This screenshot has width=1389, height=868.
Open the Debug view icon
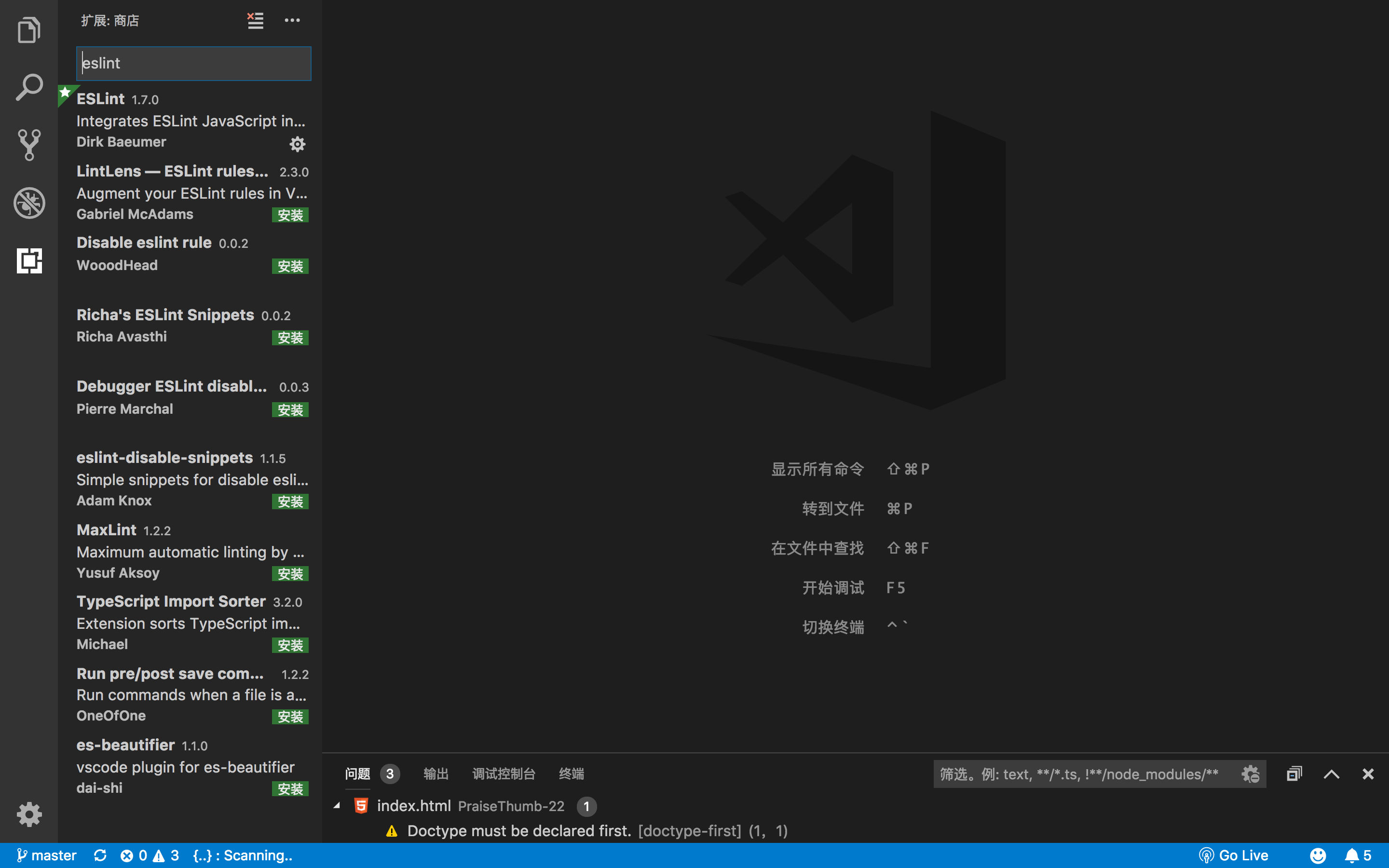[x=29, y=203]
